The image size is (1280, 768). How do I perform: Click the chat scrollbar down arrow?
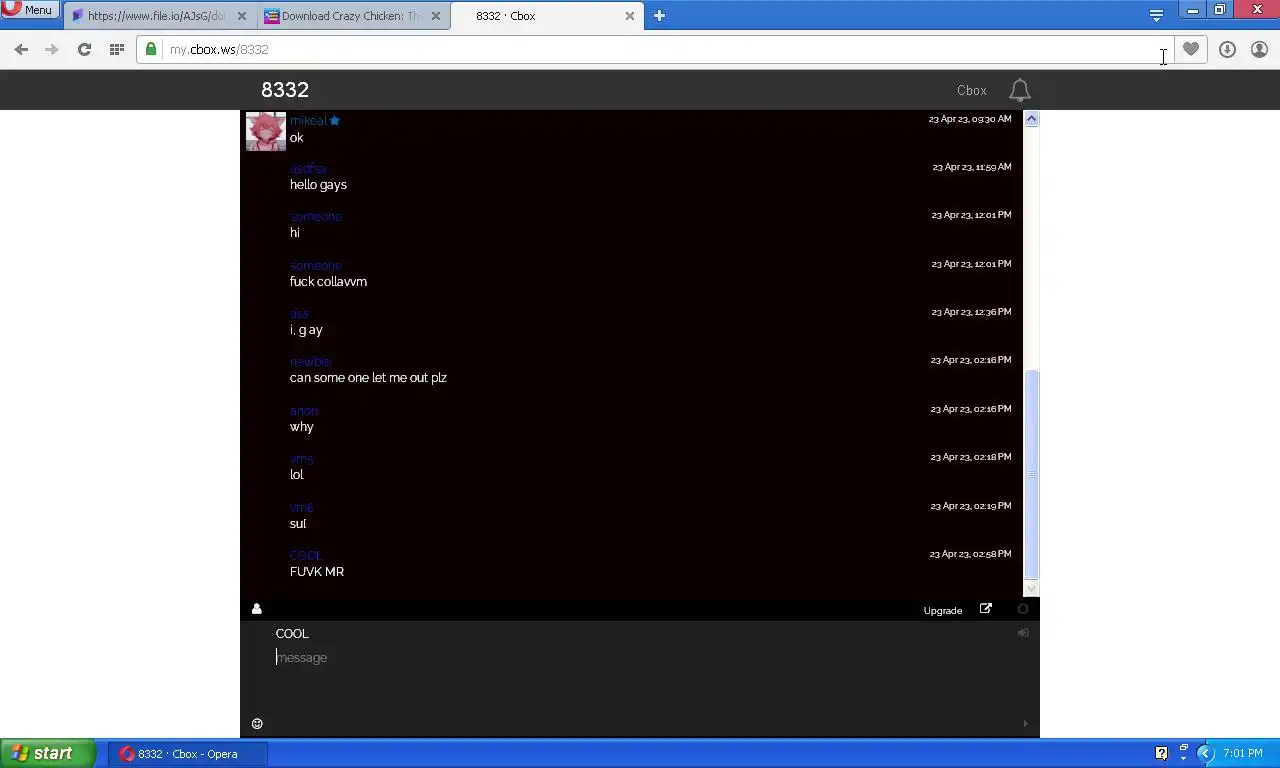[1031, 588]
